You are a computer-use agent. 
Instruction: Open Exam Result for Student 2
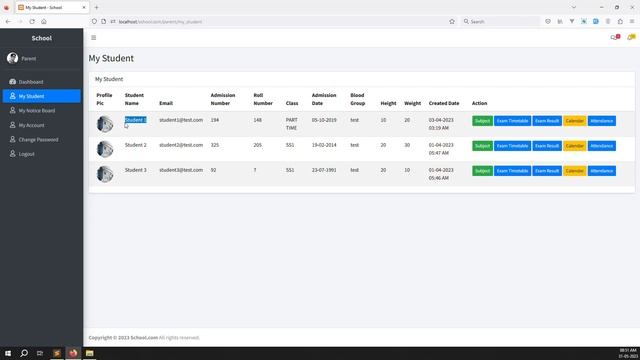click(x=547, y=146)
